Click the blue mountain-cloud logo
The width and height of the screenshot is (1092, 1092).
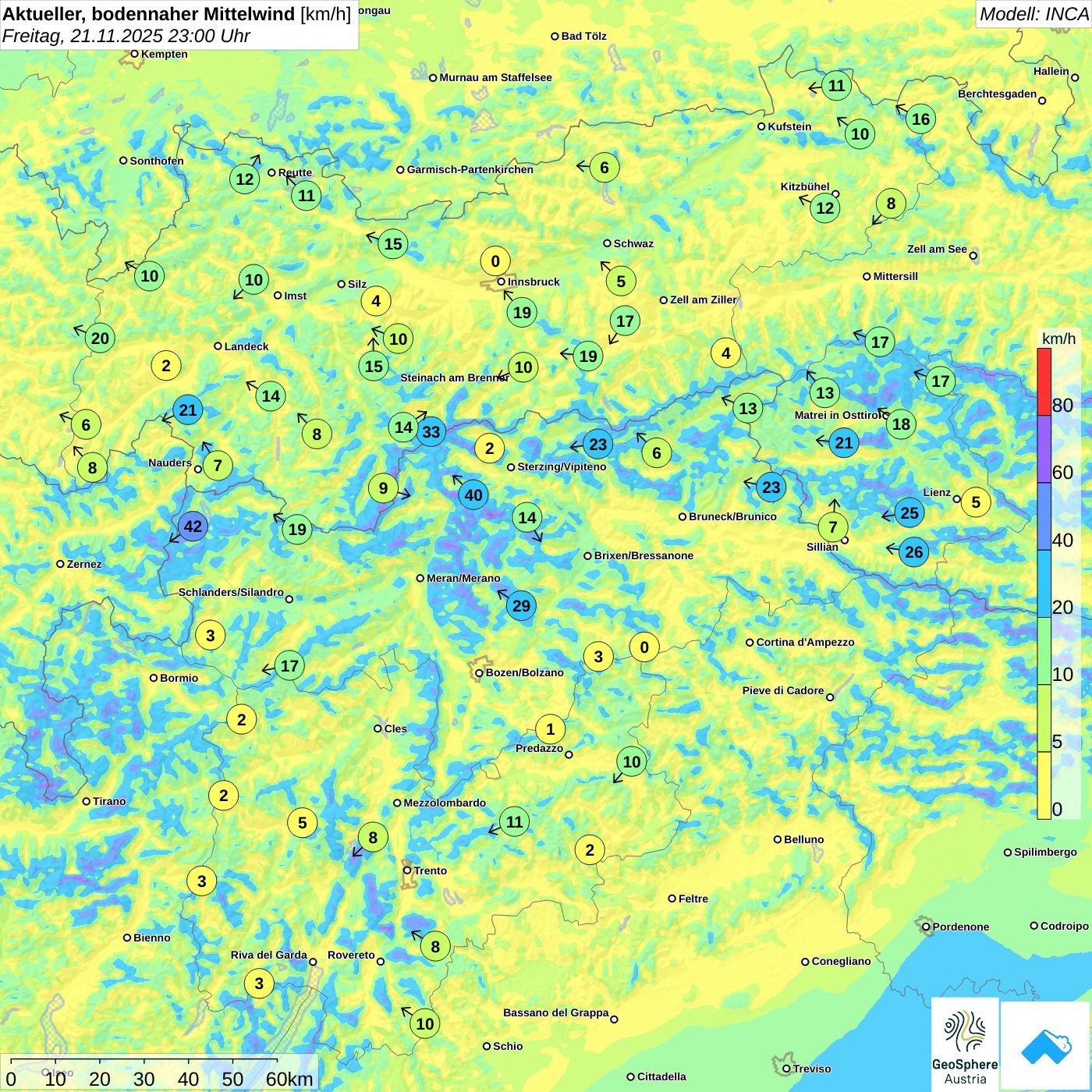(x=1046, y=1047)
